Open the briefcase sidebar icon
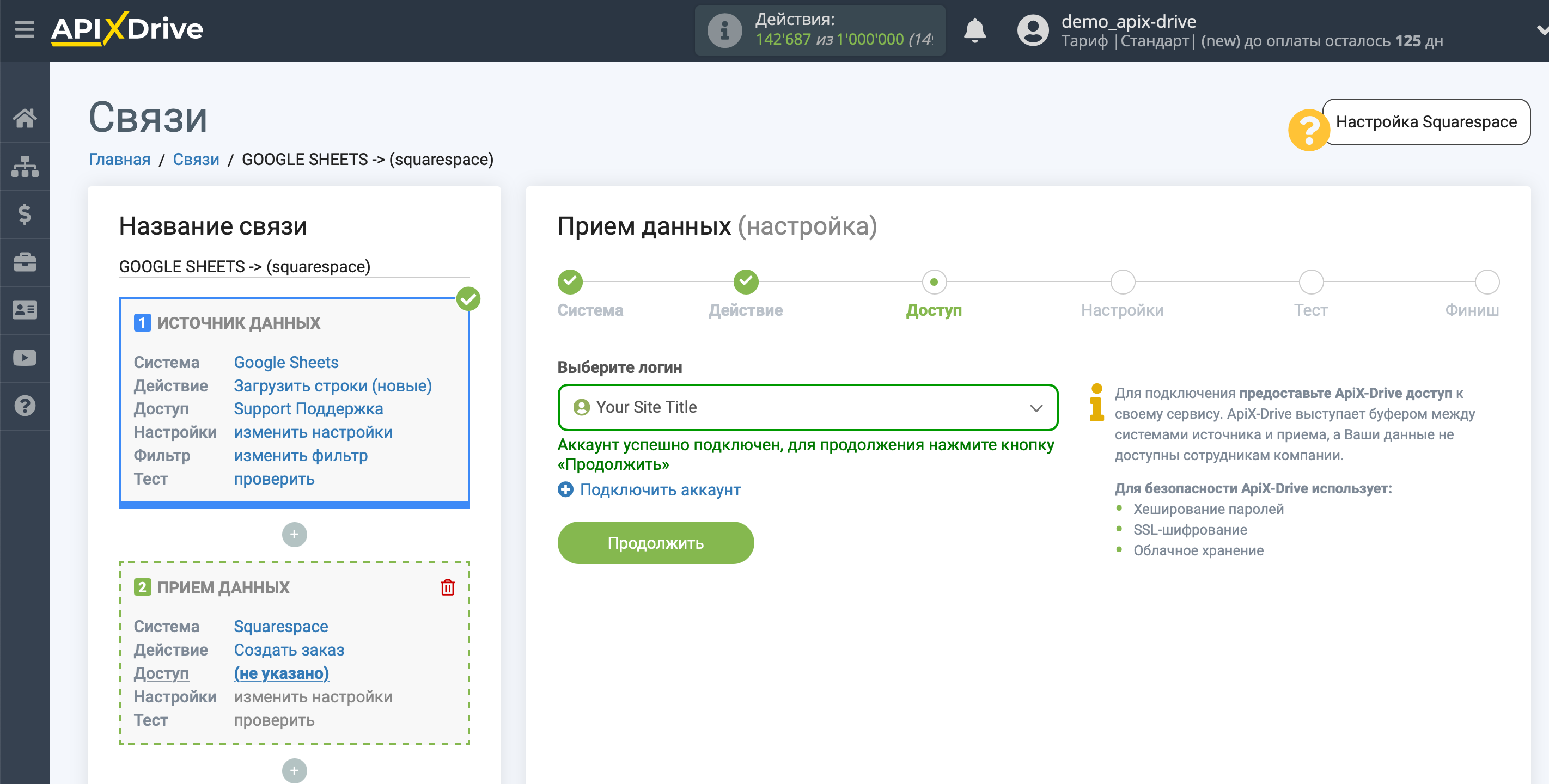1549x784 pixels. click(x=25, y=262)
